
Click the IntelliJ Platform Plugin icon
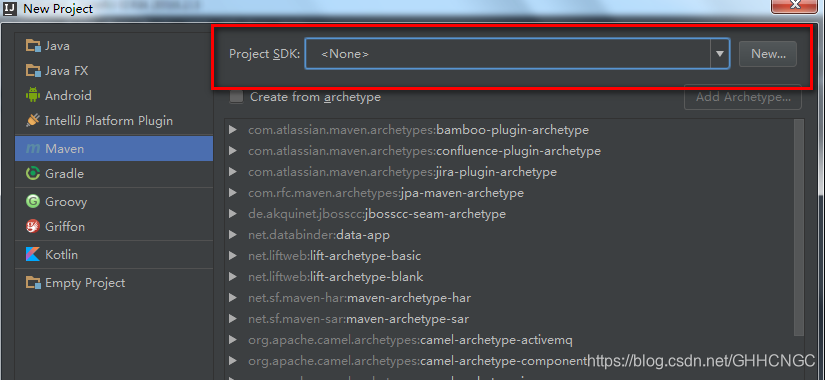(33, 121)
